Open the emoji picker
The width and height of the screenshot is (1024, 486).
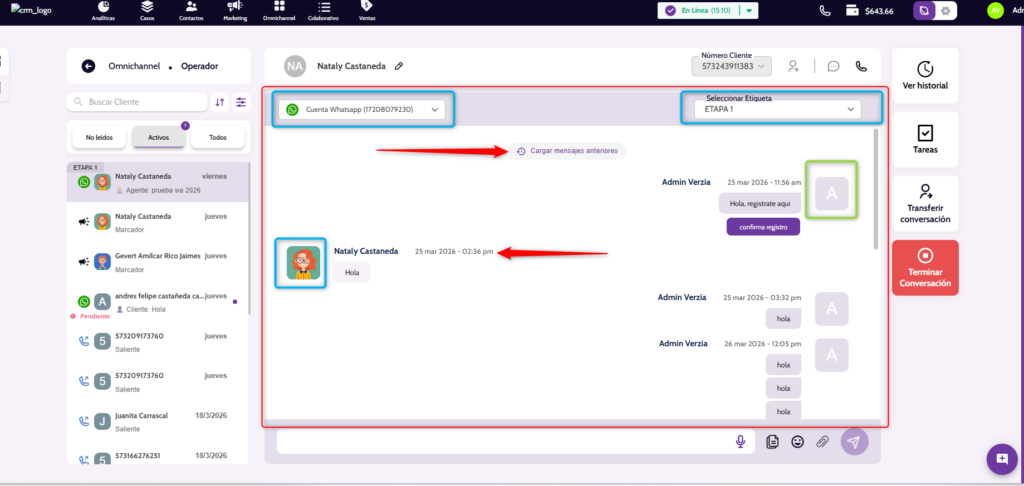798,441
